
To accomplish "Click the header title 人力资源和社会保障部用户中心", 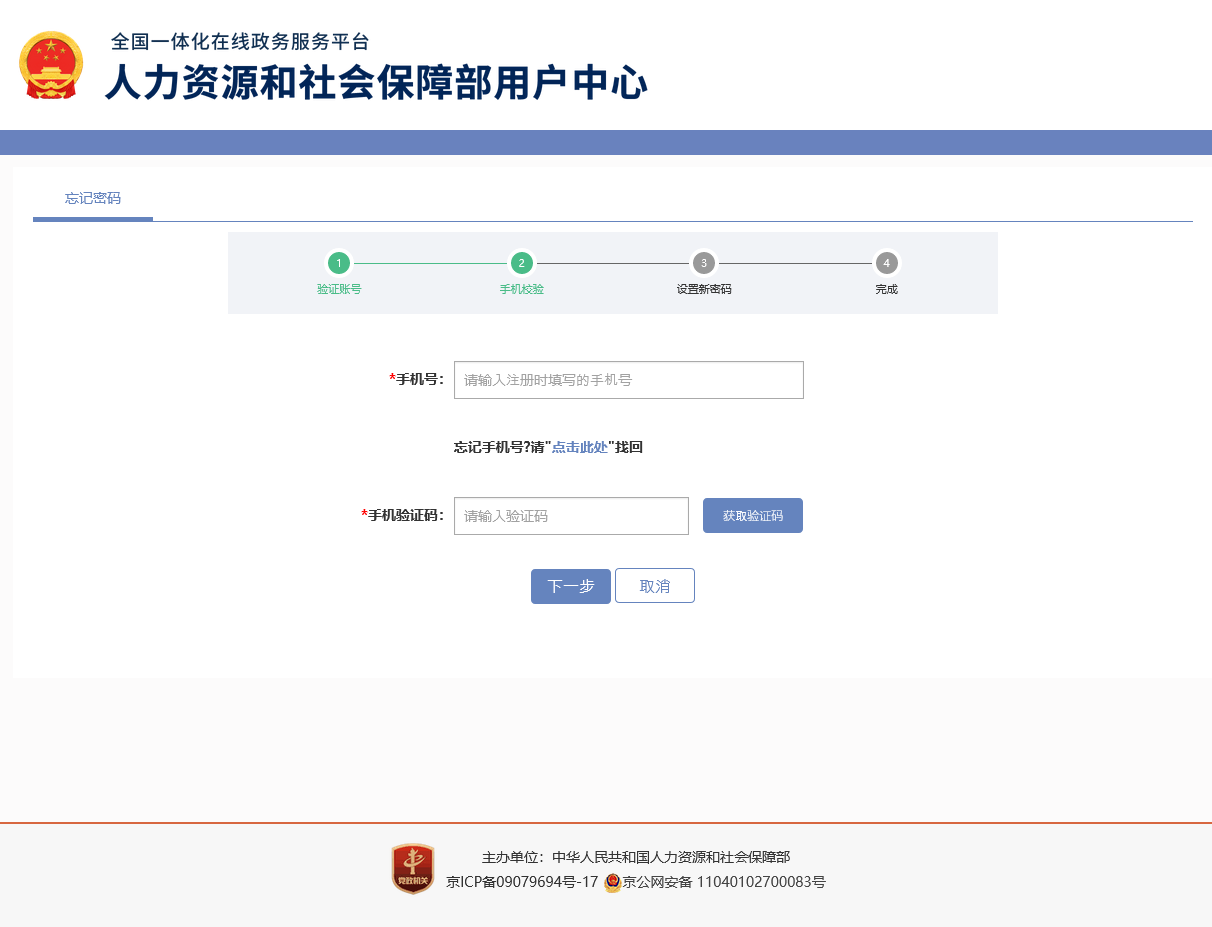I will pos(376,82).
